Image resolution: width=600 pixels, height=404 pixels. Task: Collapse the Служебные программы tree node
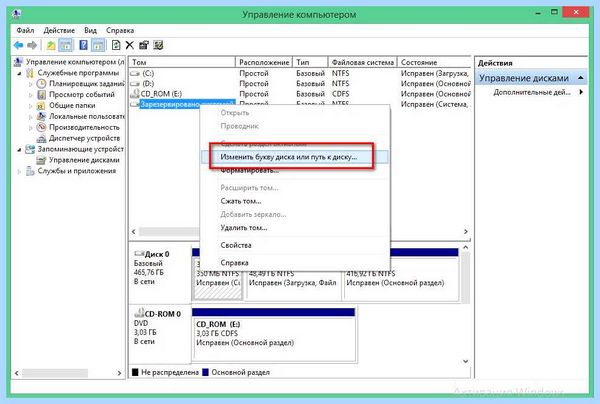(x=20, y=73)
